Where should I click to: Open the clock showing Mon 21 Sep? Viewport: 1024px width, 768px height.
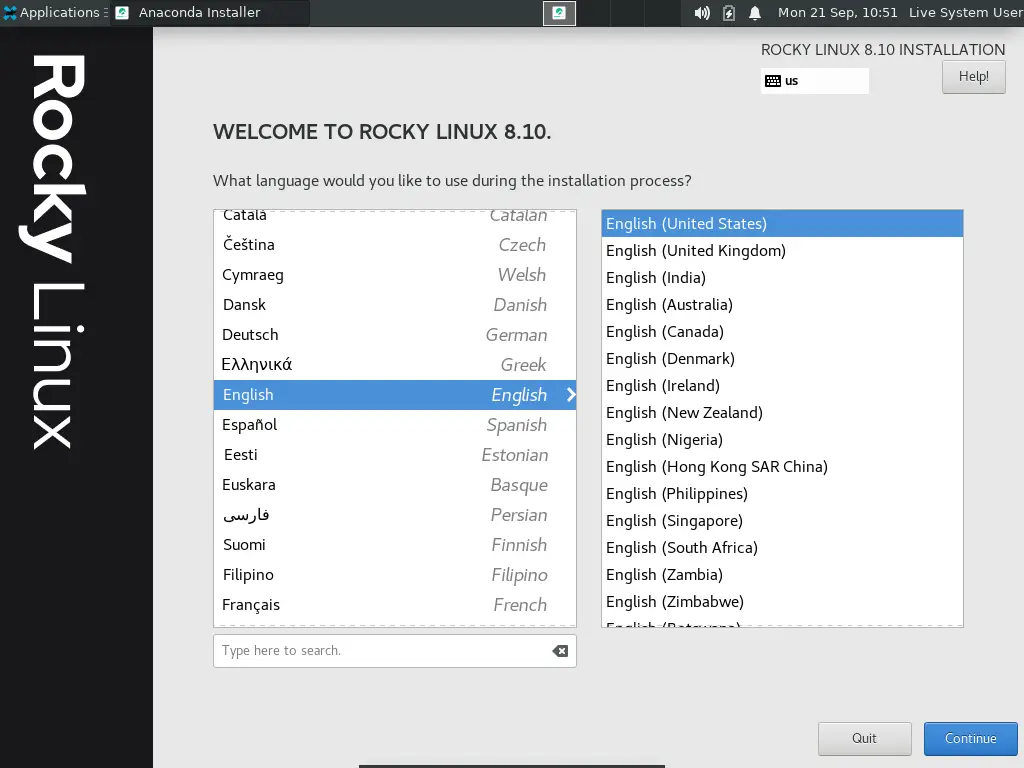[x=837, y=12]
